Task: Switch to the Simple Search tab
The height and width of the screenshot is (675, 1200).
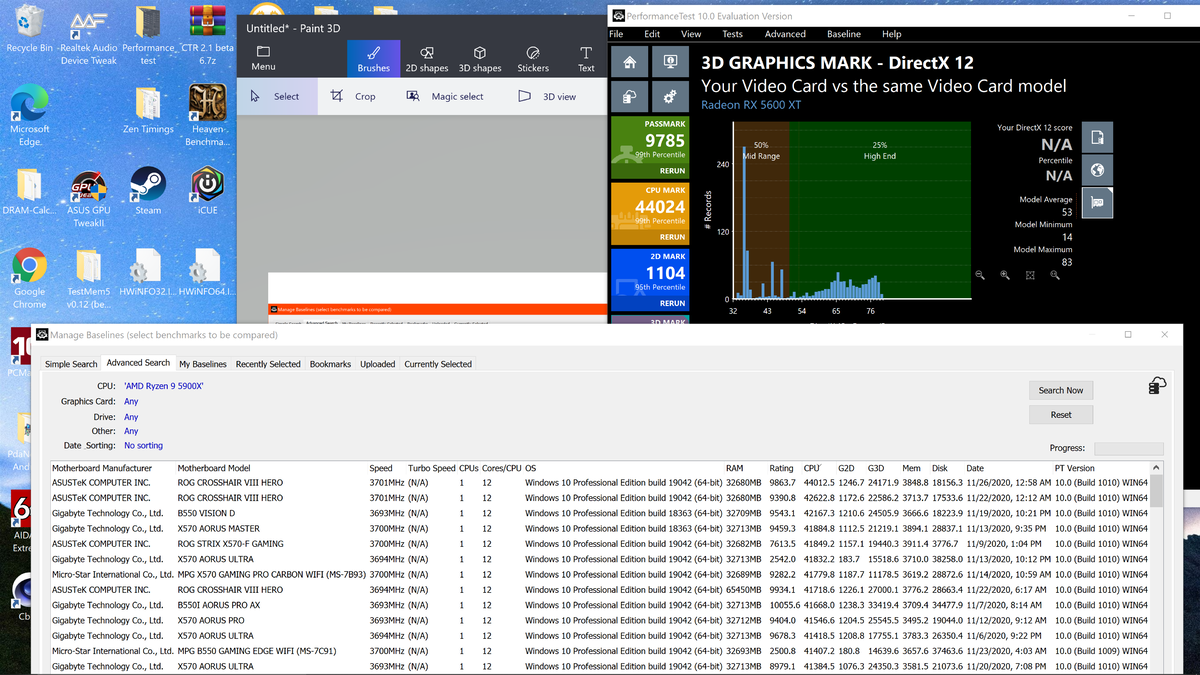Action: pyautogui.click(x=71, y=364)
